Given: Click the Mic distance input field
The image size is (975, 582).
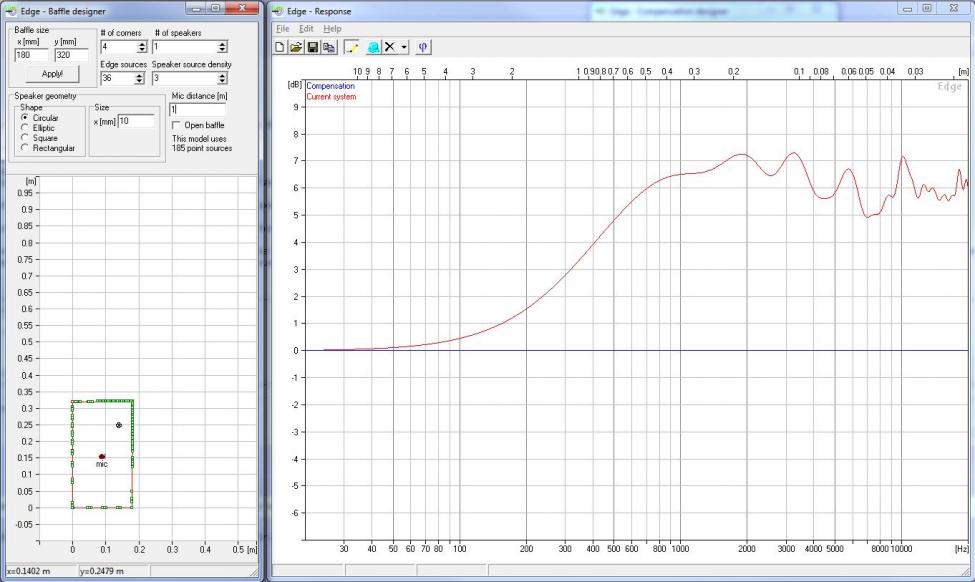Looking at the screenshot, I should point(198,109).
